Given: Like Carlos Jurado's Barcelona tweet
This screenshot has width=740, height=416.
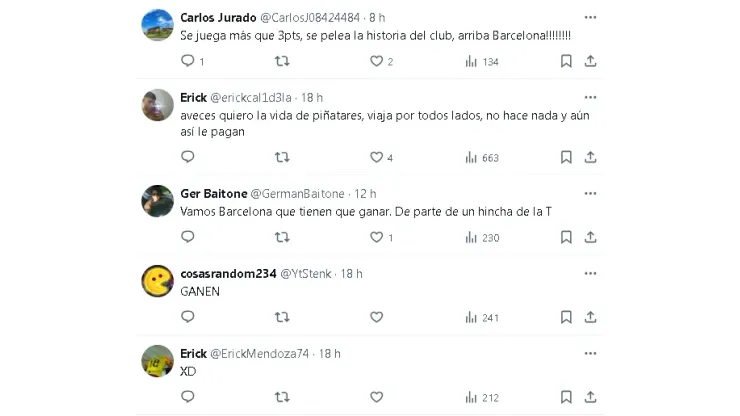Looking at the screenshot, I should point(377,61).
